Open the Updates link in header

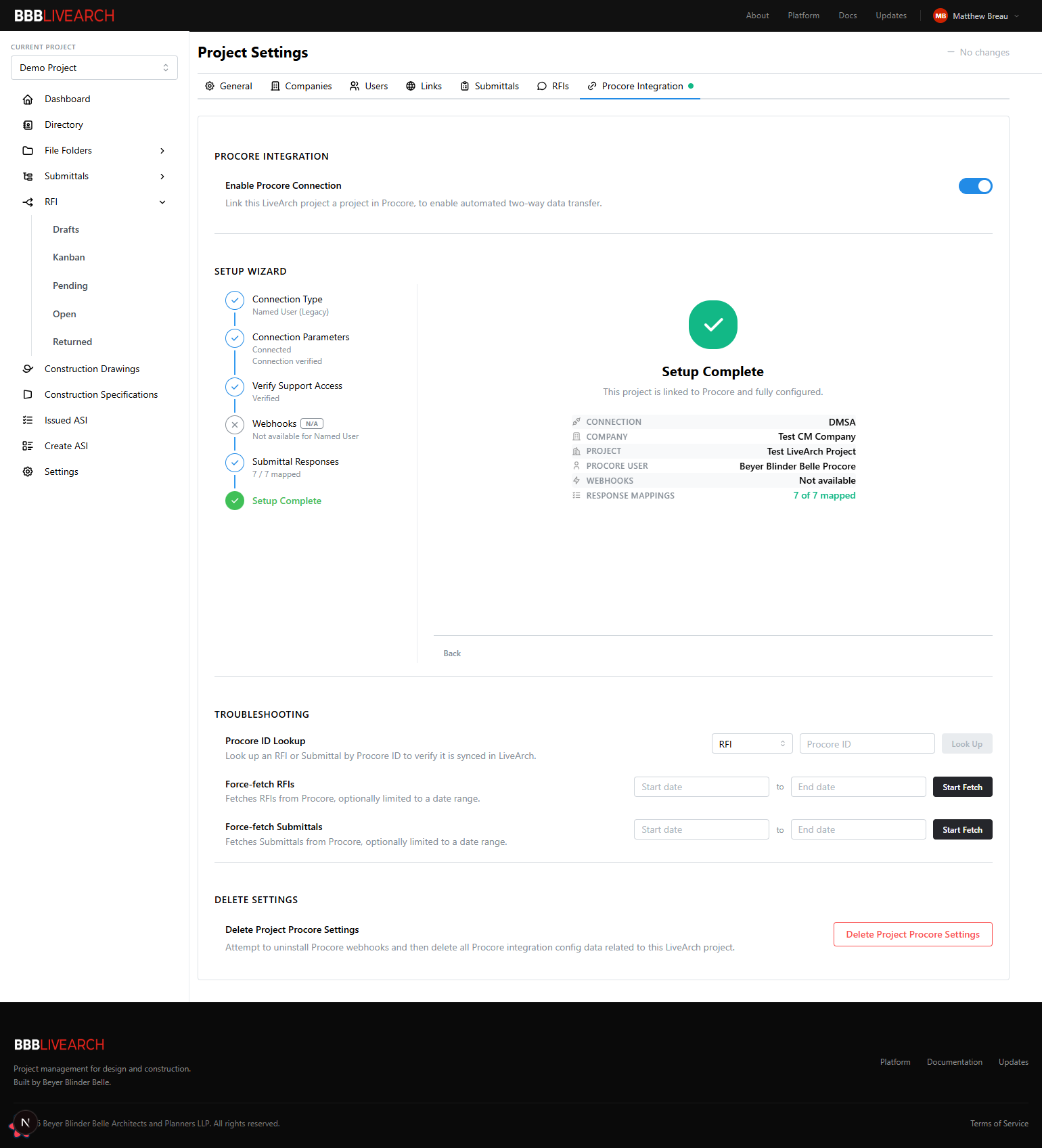(x=891, y=16)
